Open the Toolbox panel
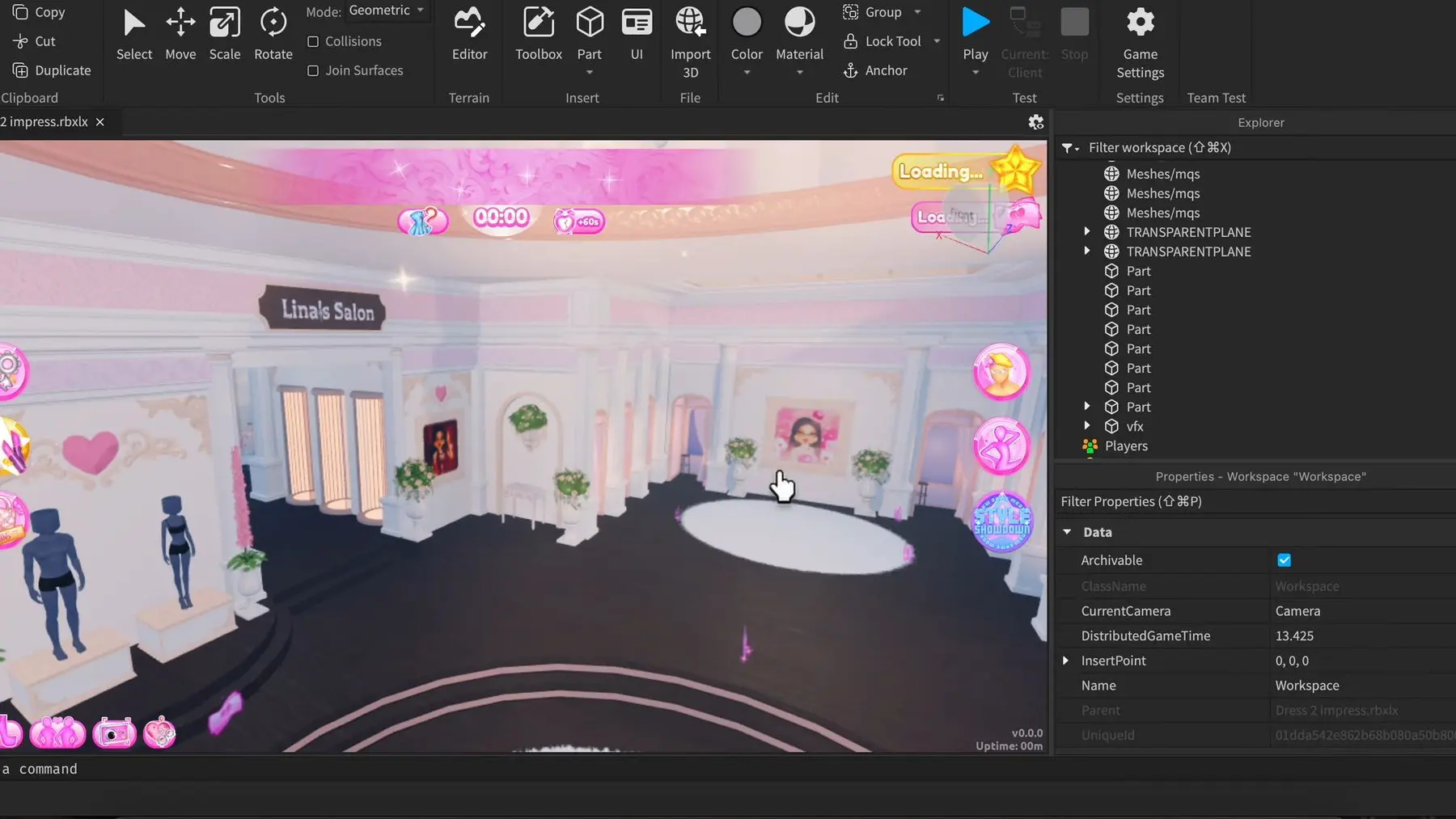This screenshot has width=1456, height=819. click(x=539, y=35)
